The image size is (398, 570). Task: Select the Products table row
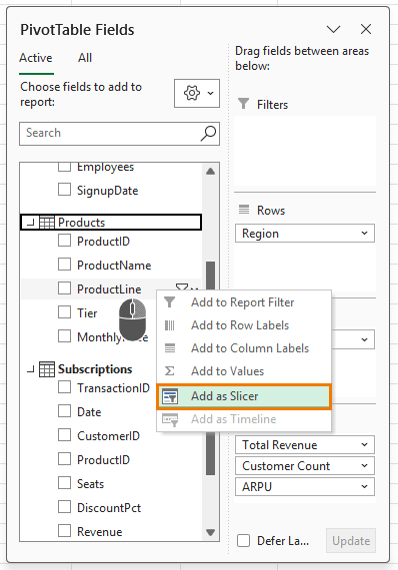[x=111, y=222]
